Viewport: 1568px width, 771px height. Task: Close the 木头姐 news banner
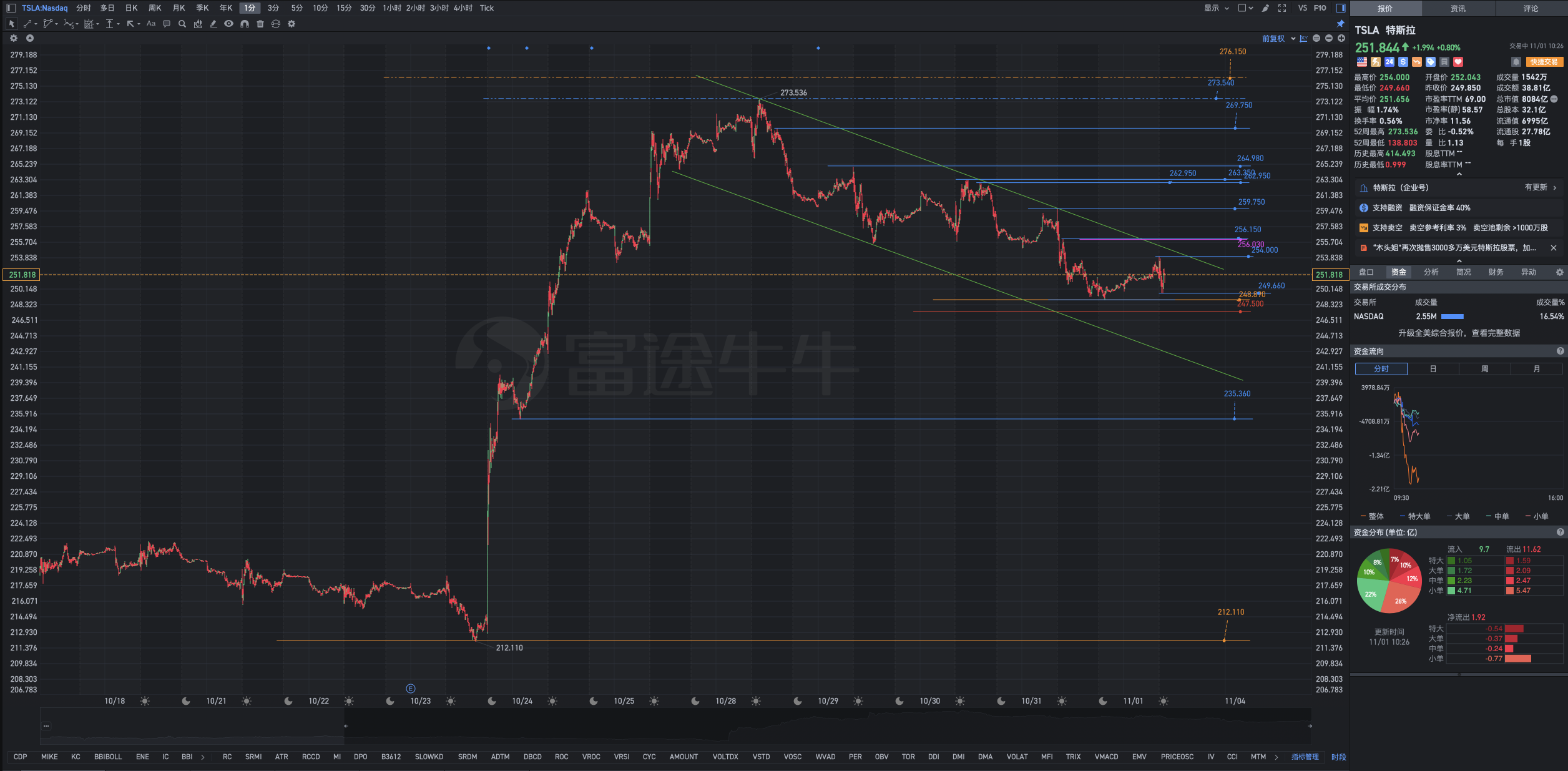(1554, 248)
